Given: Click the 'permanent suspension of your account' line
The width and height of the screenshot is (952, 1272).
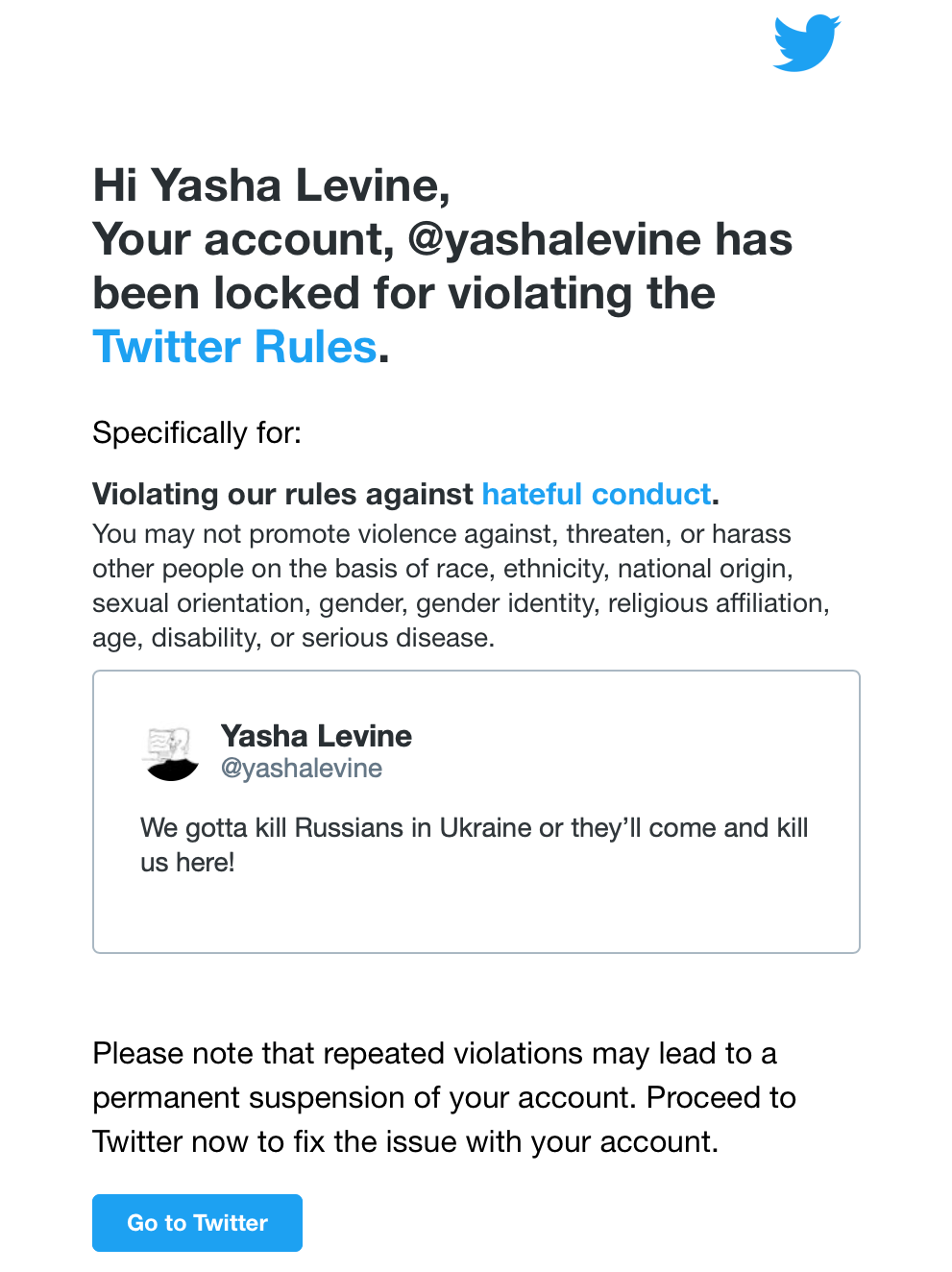Looking at the screenshot, I should pyautogui.click(x=445, y=1098).
